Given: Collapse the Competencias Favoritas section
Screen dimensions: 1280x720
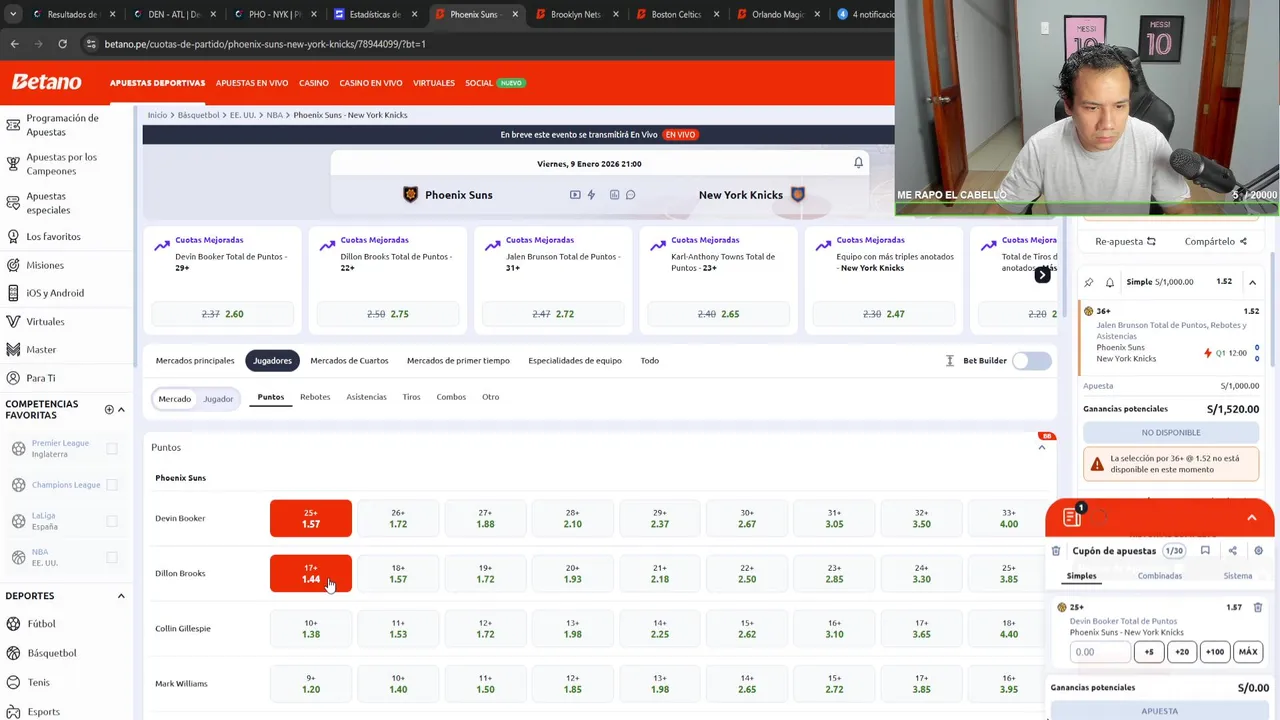Looking at the screenshot, I should click(x=121, y=409).
